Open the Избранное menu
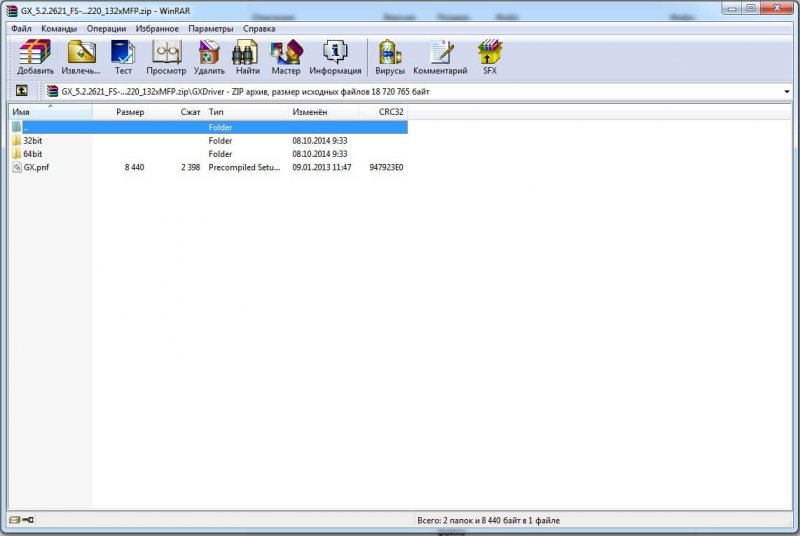 (x=157, y=29)
